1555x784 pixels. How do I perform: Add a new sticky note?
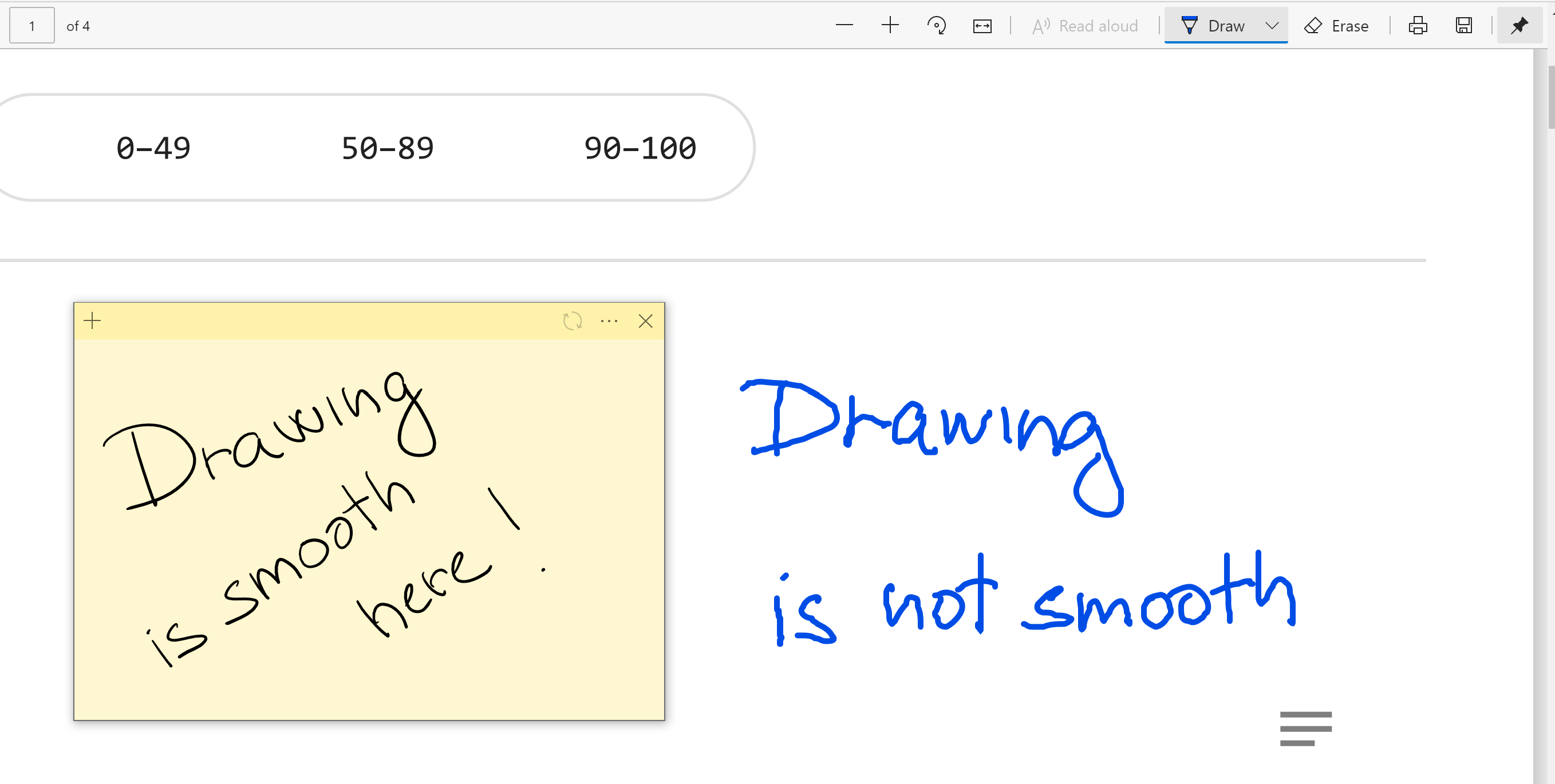click(92, 320)
